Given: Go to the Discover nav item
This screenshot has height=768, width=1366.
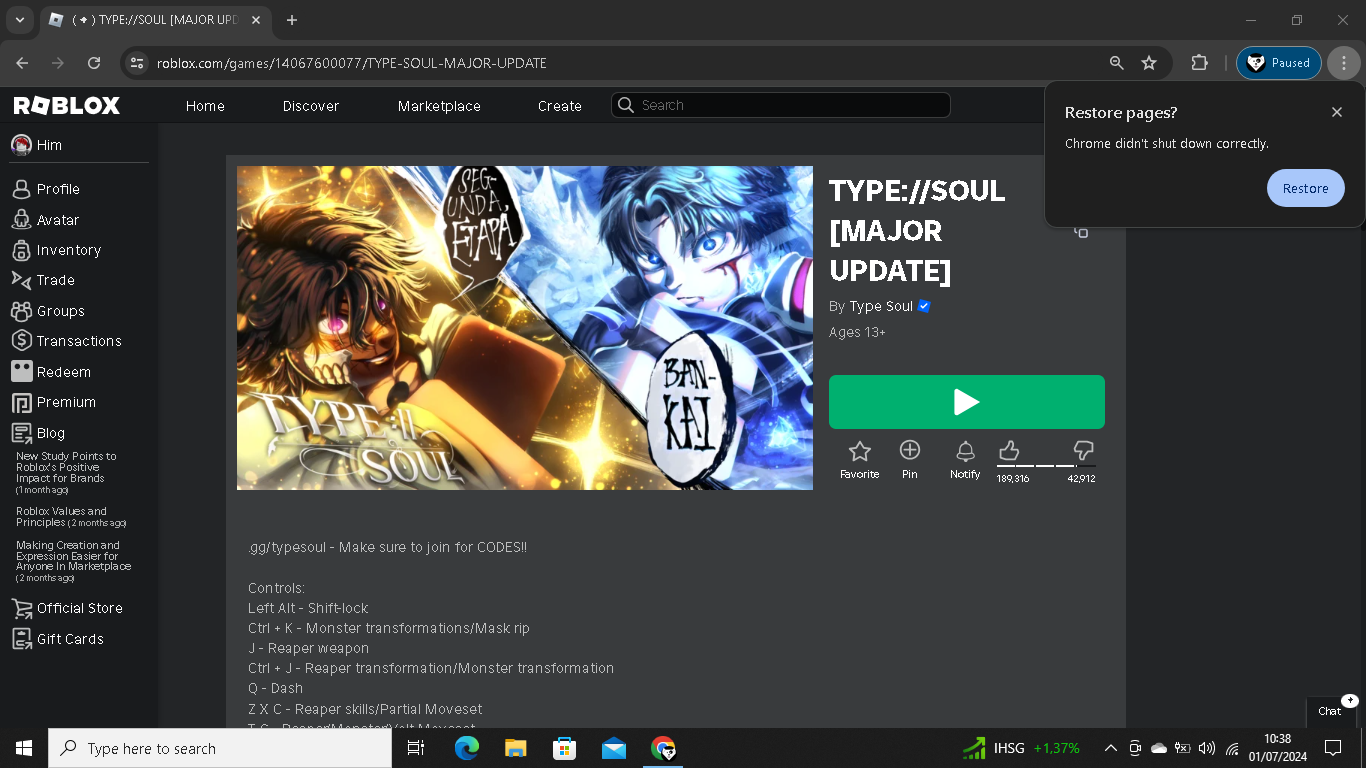Looking at the screenshot, I should 311,106.
